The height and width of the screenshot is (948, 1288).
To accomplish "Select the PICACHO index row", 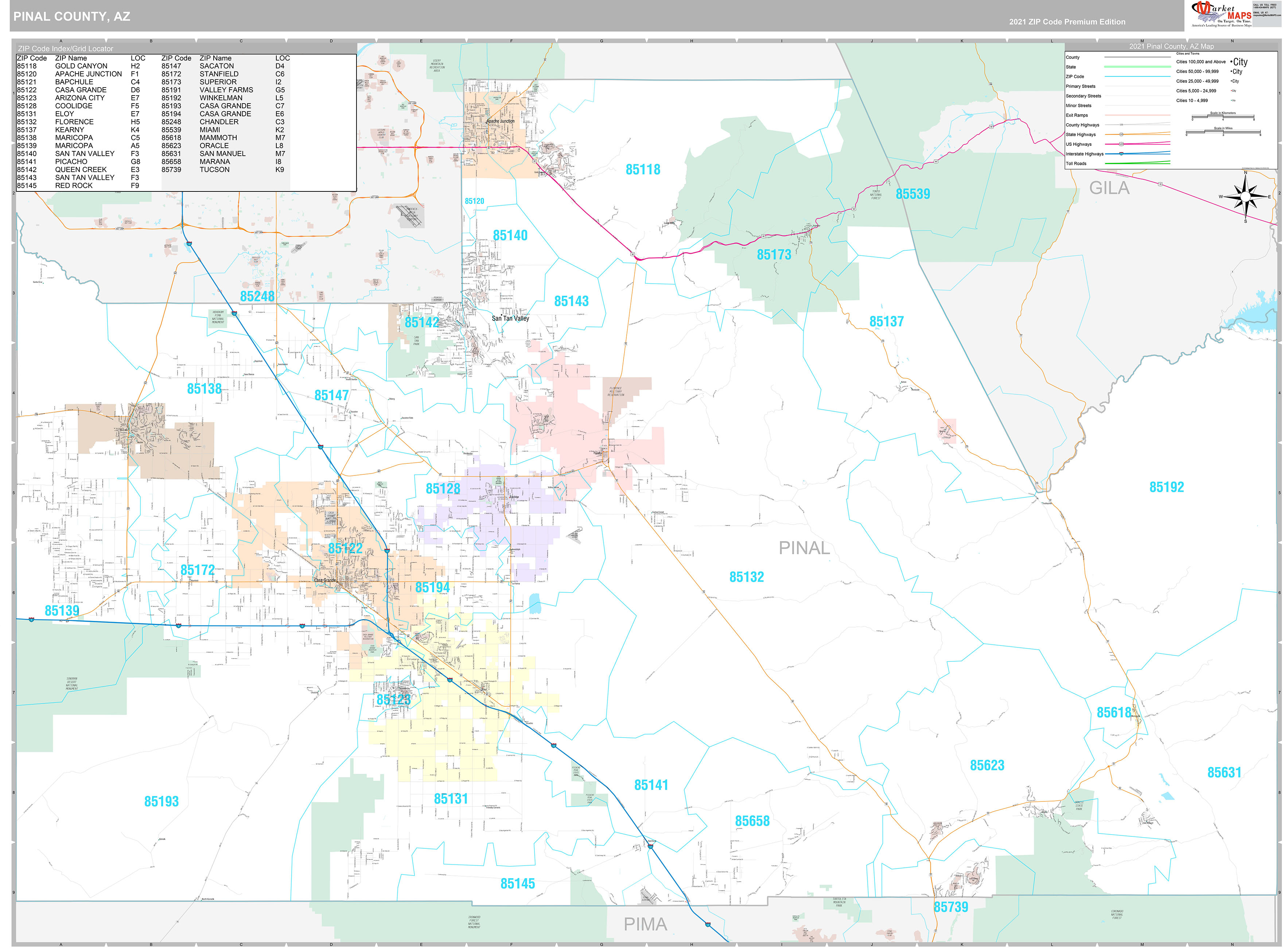I will pos(78,162).
